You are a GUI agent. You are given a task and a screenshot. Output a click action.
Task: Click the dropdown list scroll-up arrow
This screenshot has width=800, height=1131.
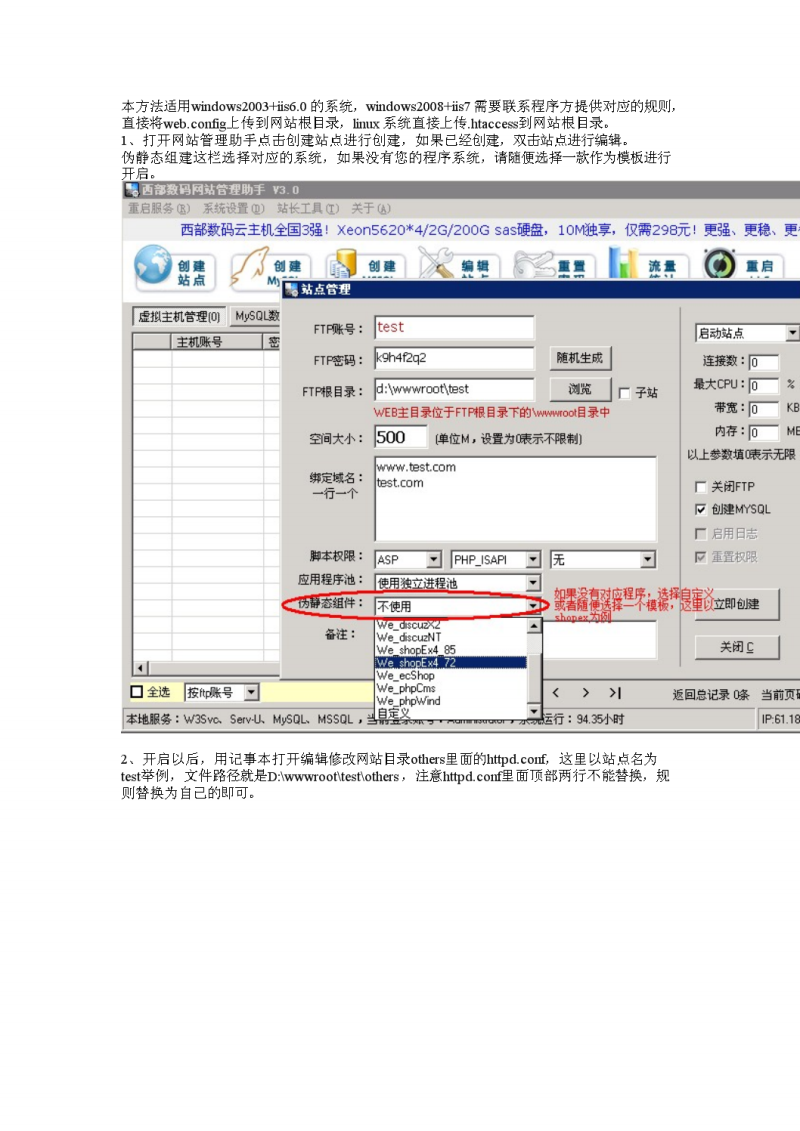point(534,625)
